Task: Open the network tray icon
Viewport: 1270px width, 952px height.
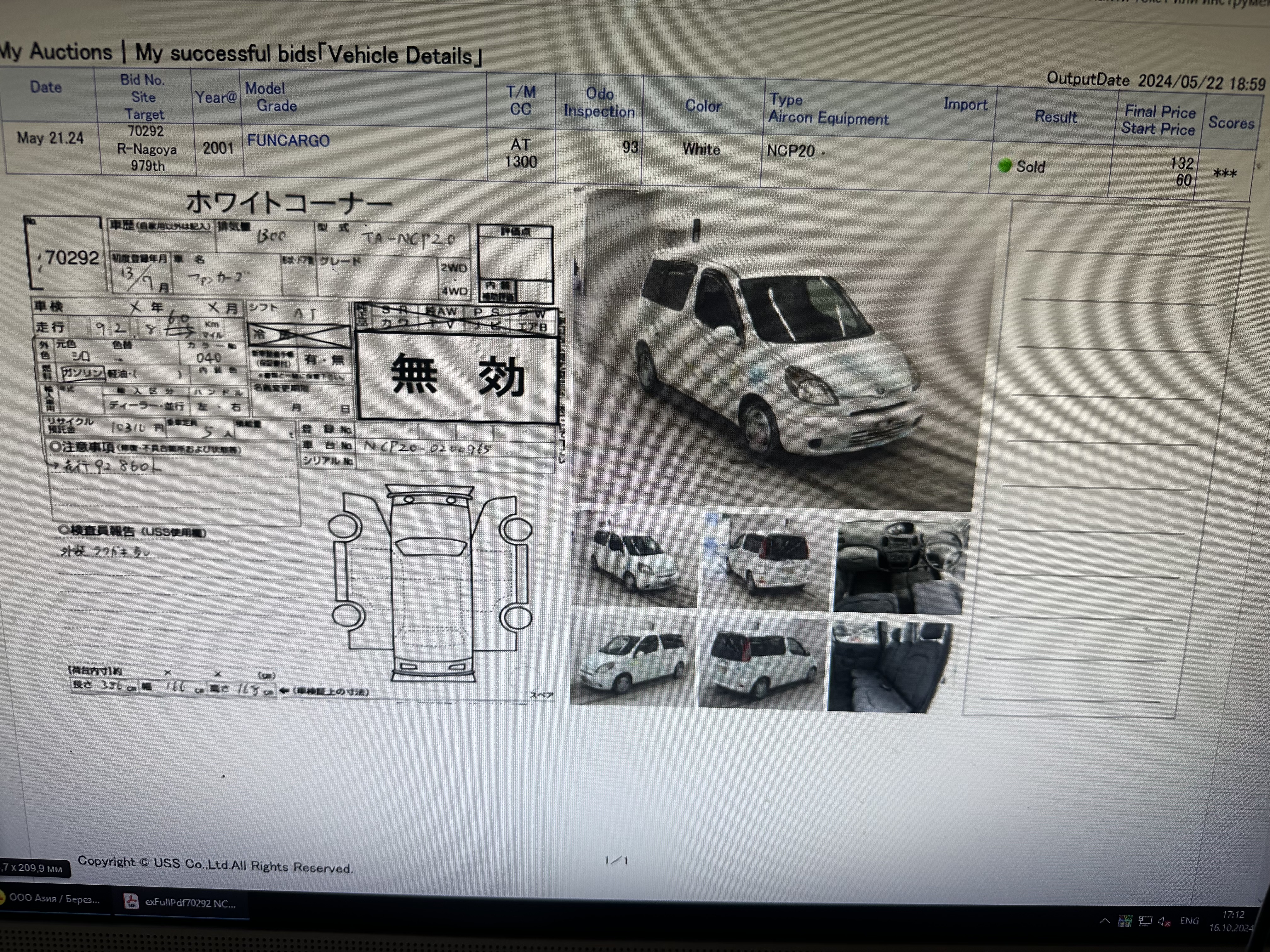Action: (1145, 921)
